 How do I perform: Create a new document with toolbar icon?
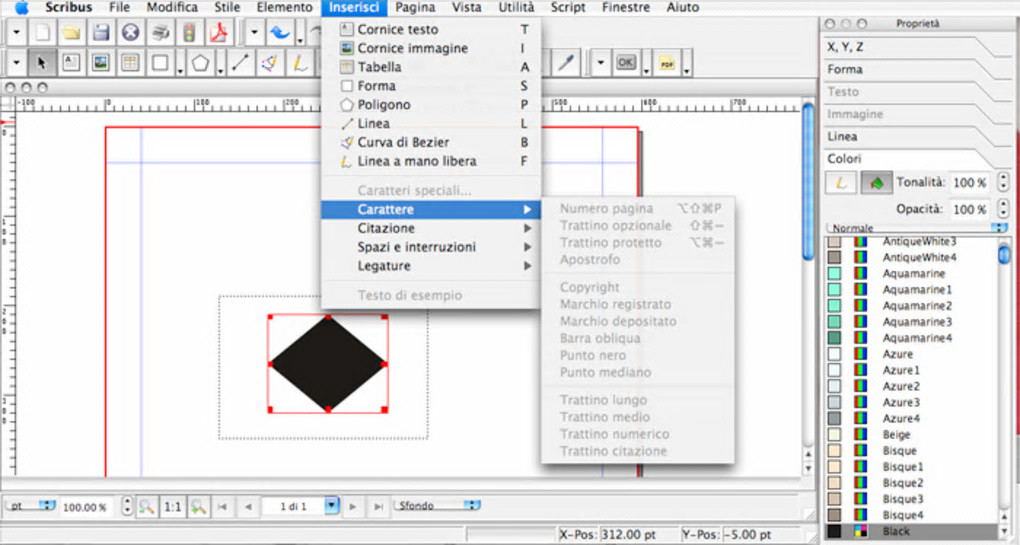42,32
